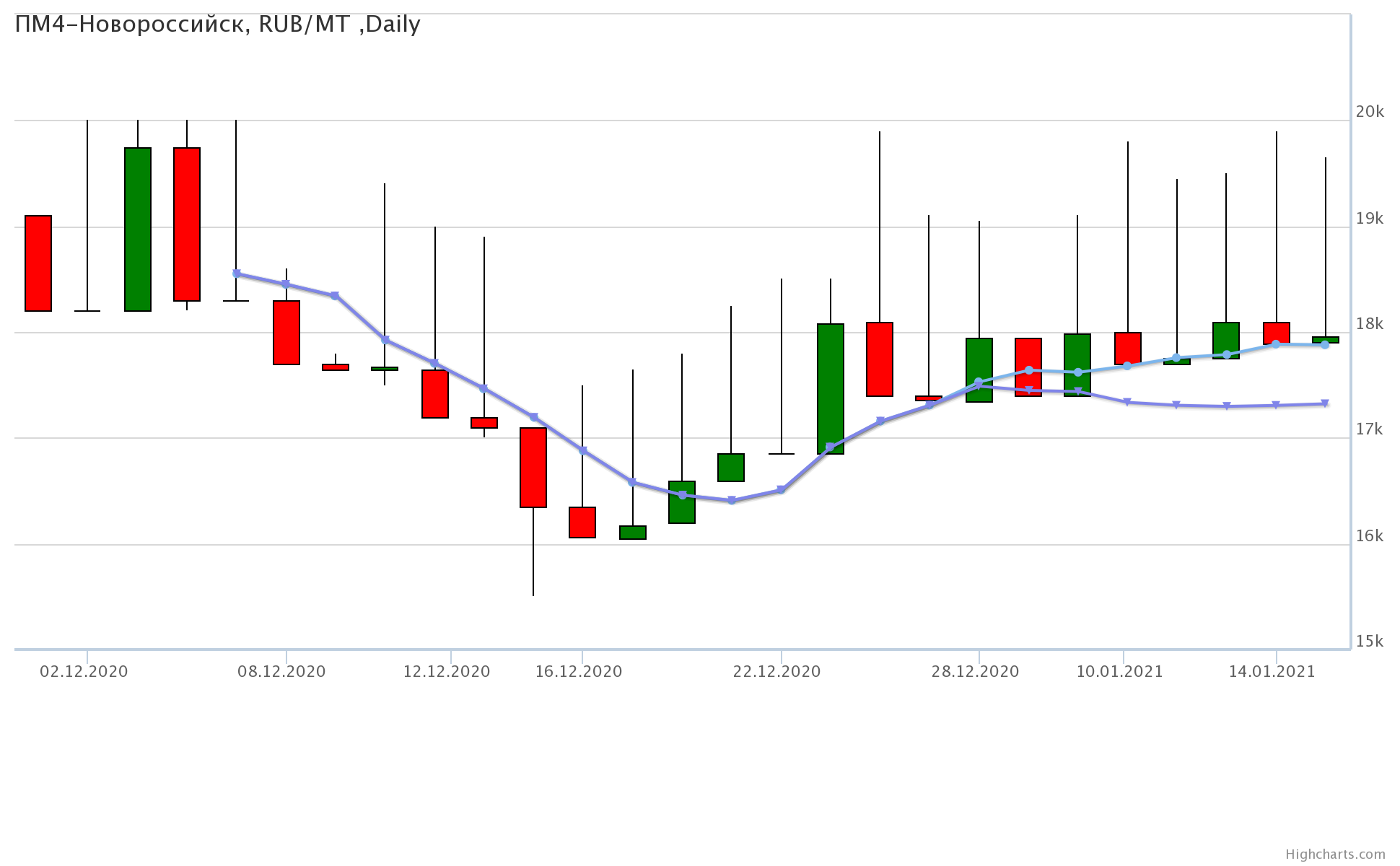1400x866 pixels.
Task: Click the red candle at 08.12.2020
Action: [286, 333]
